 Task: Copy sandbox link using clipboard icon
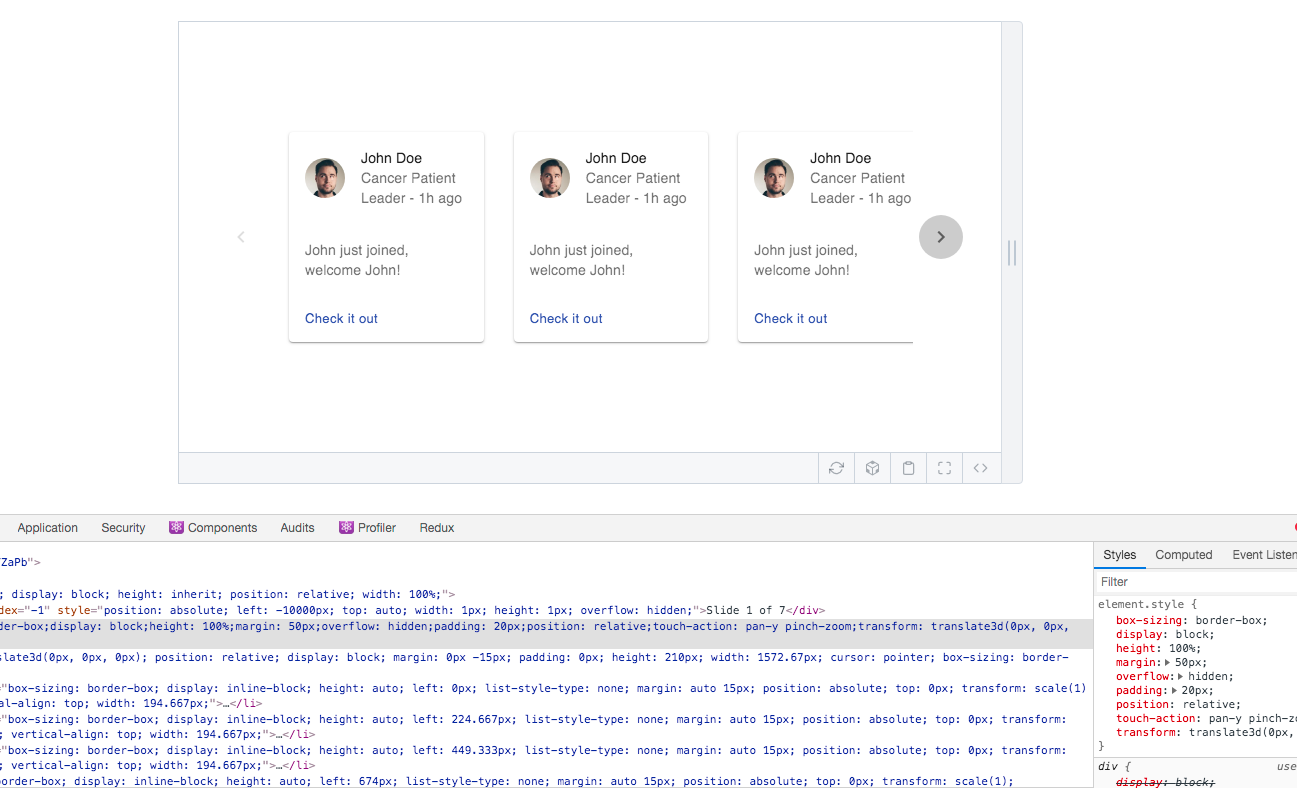point(908,467)
